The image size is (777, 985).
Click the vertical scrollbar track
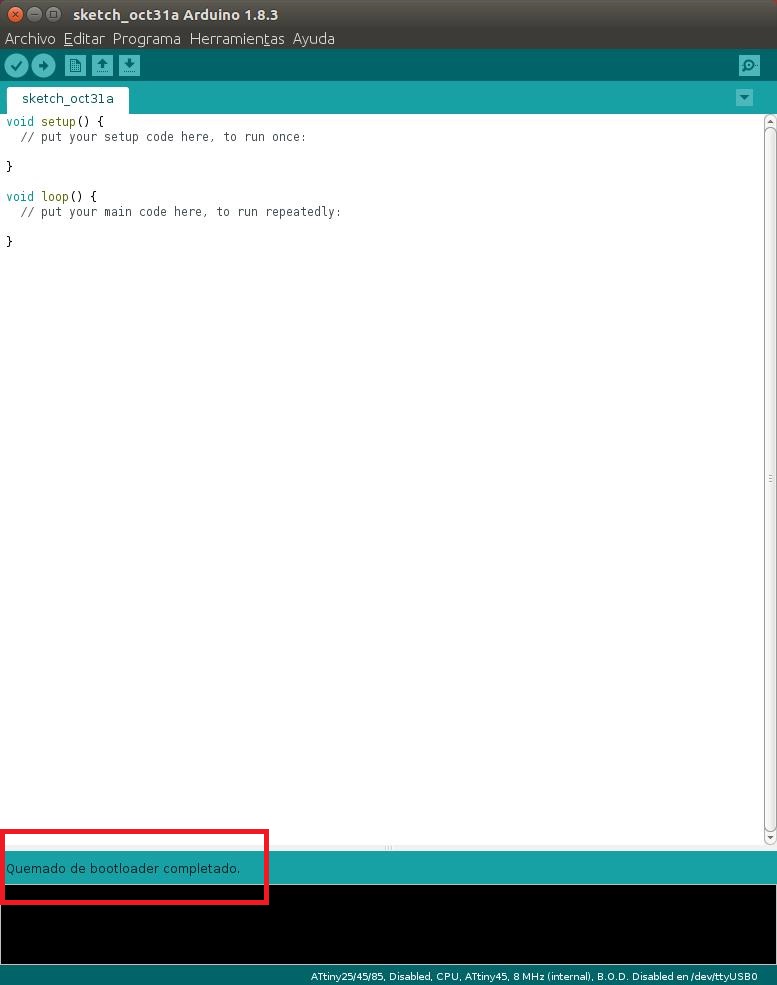pos(770,479)
